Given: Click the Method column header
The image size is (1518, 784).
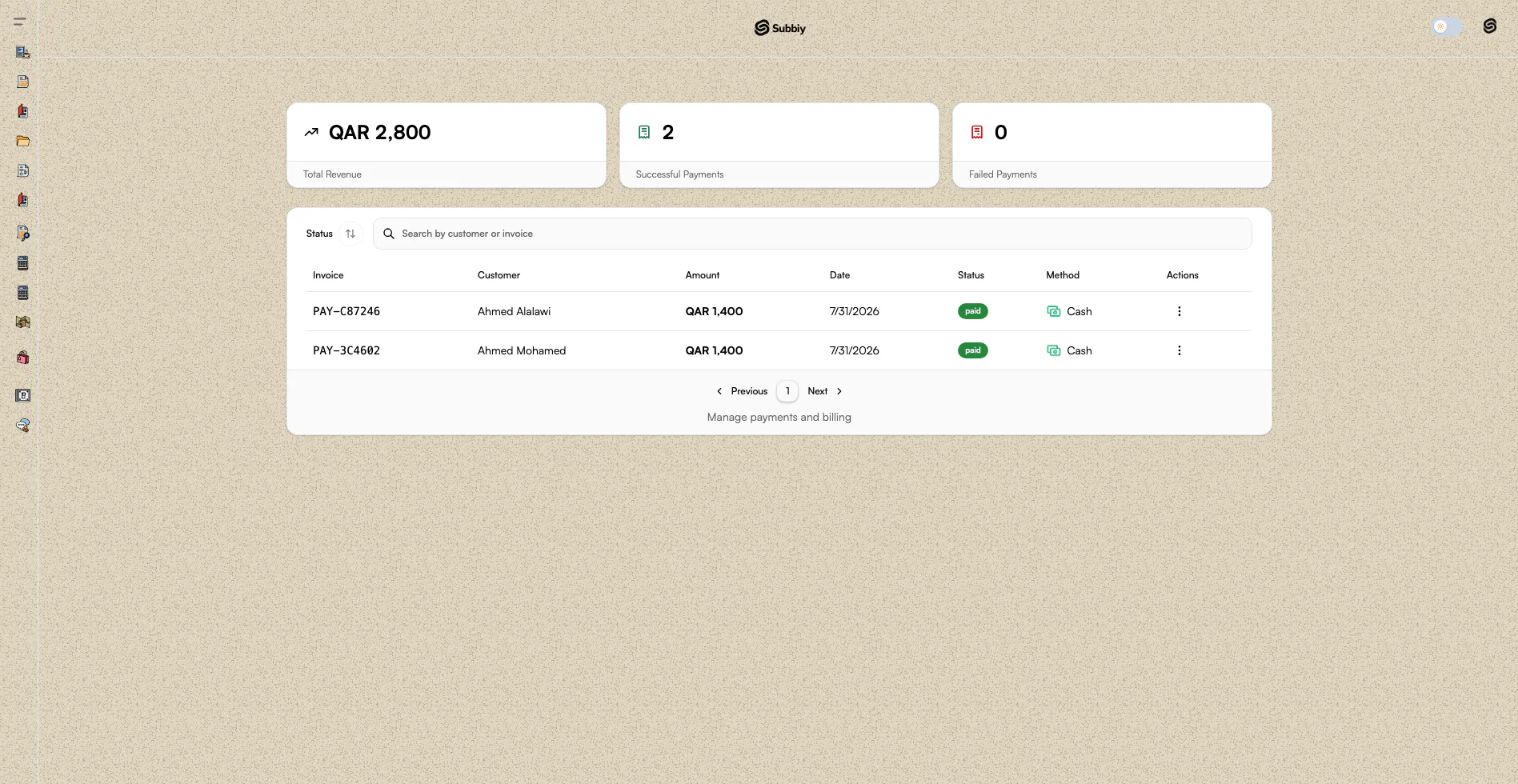Looking at the screenshot, I should (1063, 275).
